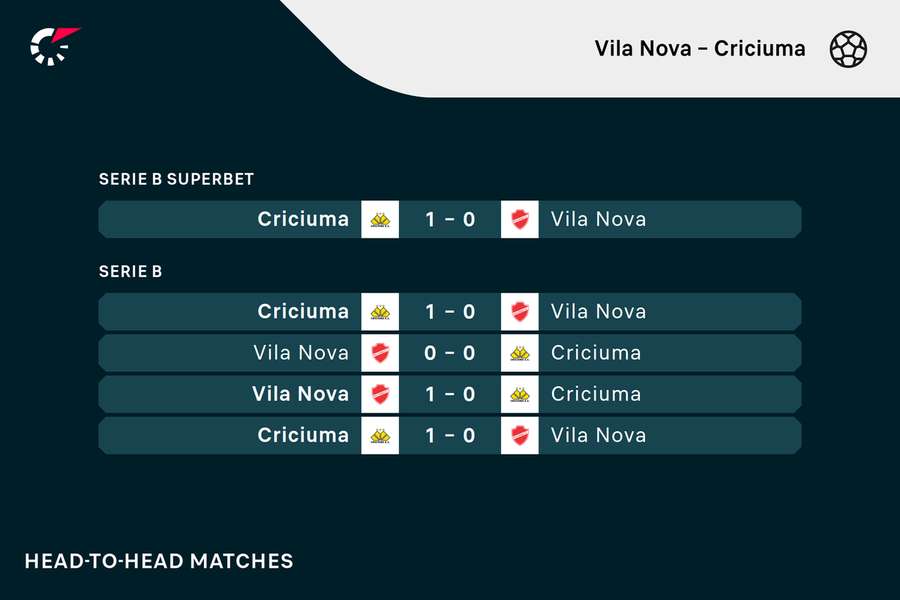Screen dimensions: 900x600
Task: Click Vila Nova crest in the bottom match row
Action: [520, 435]
